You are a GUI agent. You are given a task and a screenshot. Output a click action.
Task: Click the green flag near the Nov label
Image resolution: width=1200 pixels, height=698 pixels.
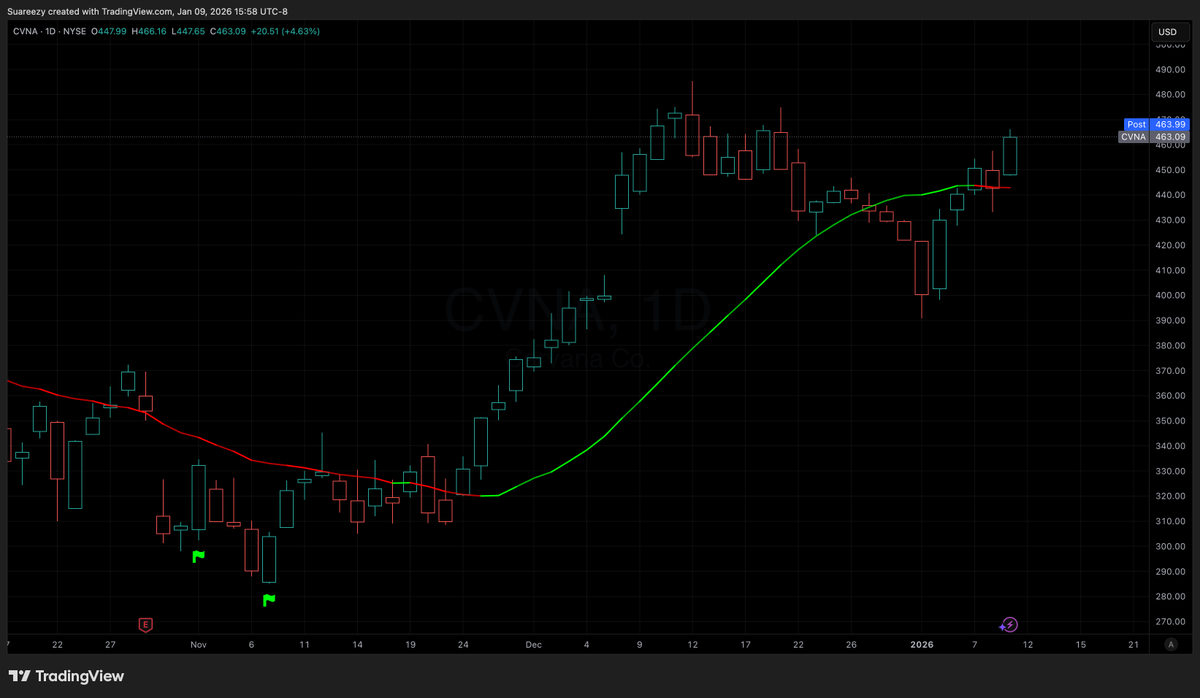click(198, 556)
